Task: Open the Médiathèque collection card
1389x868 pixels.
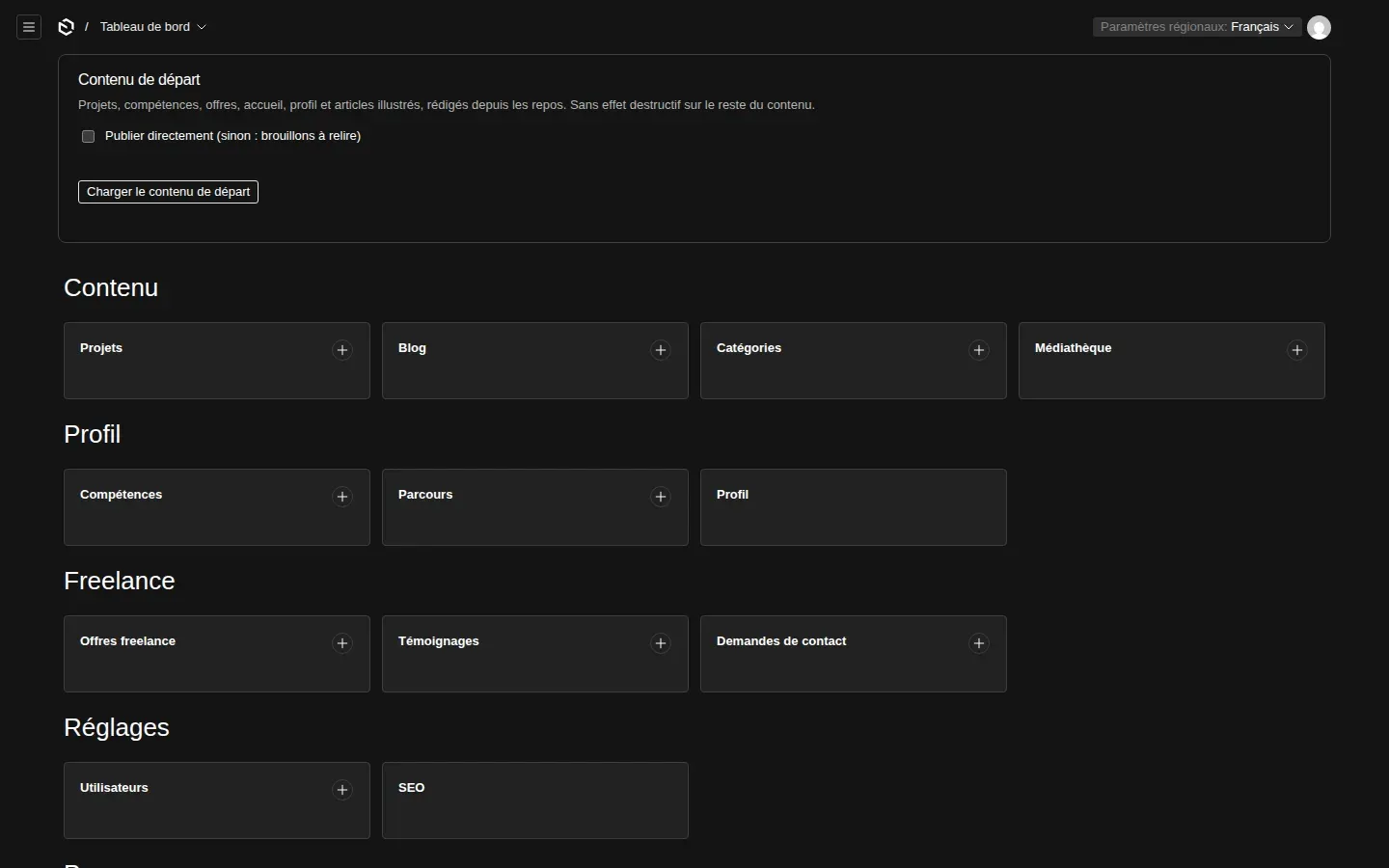Action: [x=1172, y=361]
